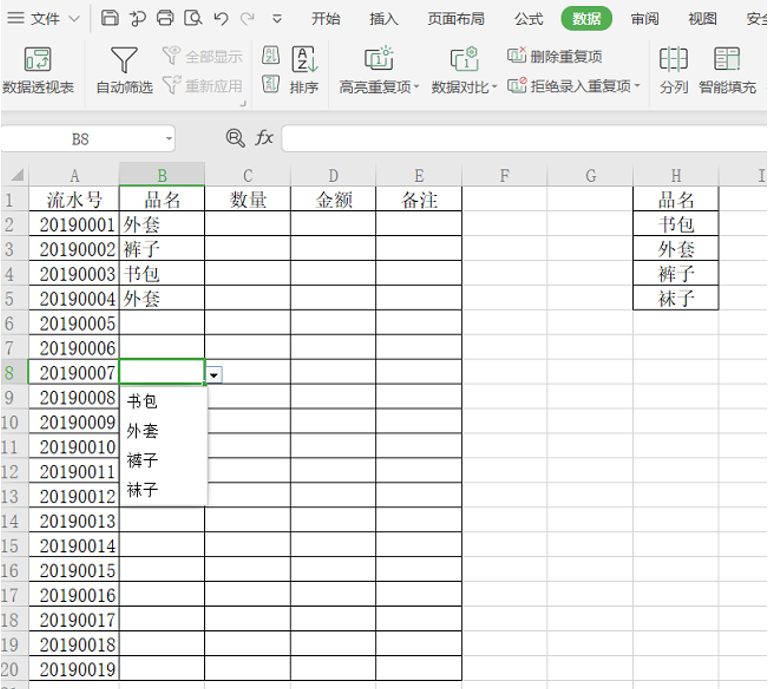This screenshot has height=689, width=771.
Task: Select column A header
Action: point(74,175)
